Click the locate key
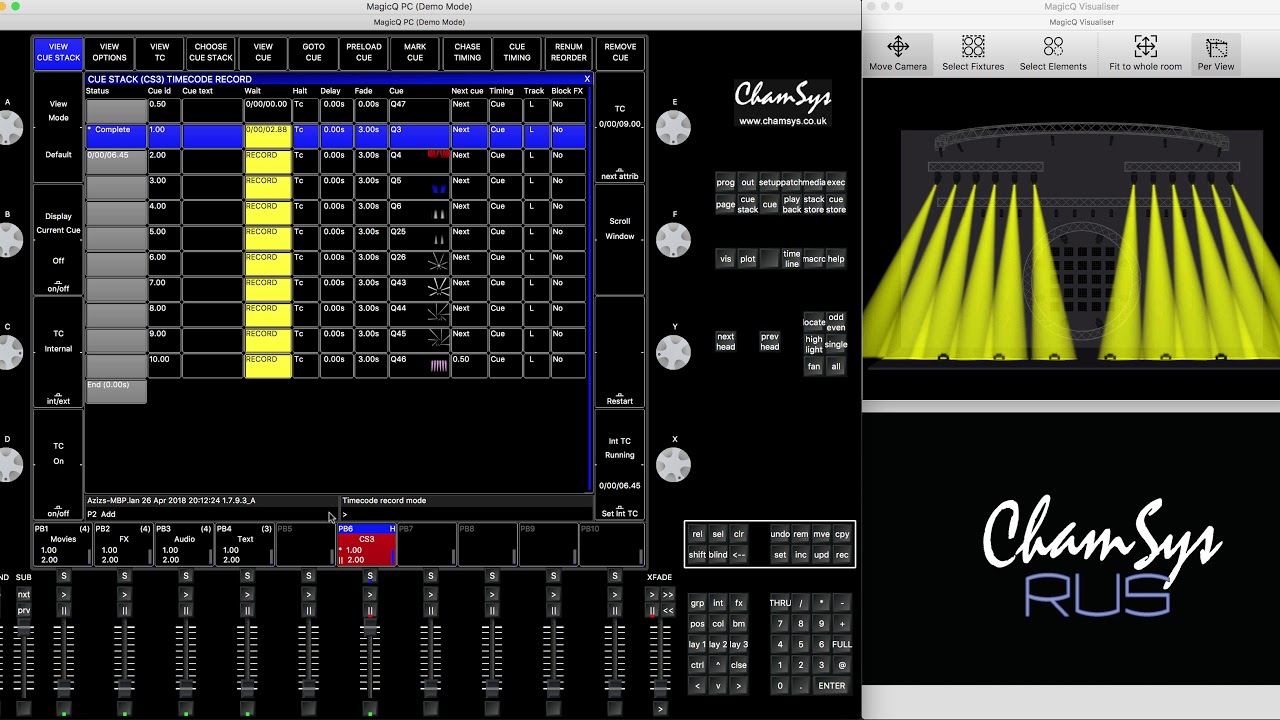Image resolution: width=1280 pixels, height=720 pixels. coord(814,322)
